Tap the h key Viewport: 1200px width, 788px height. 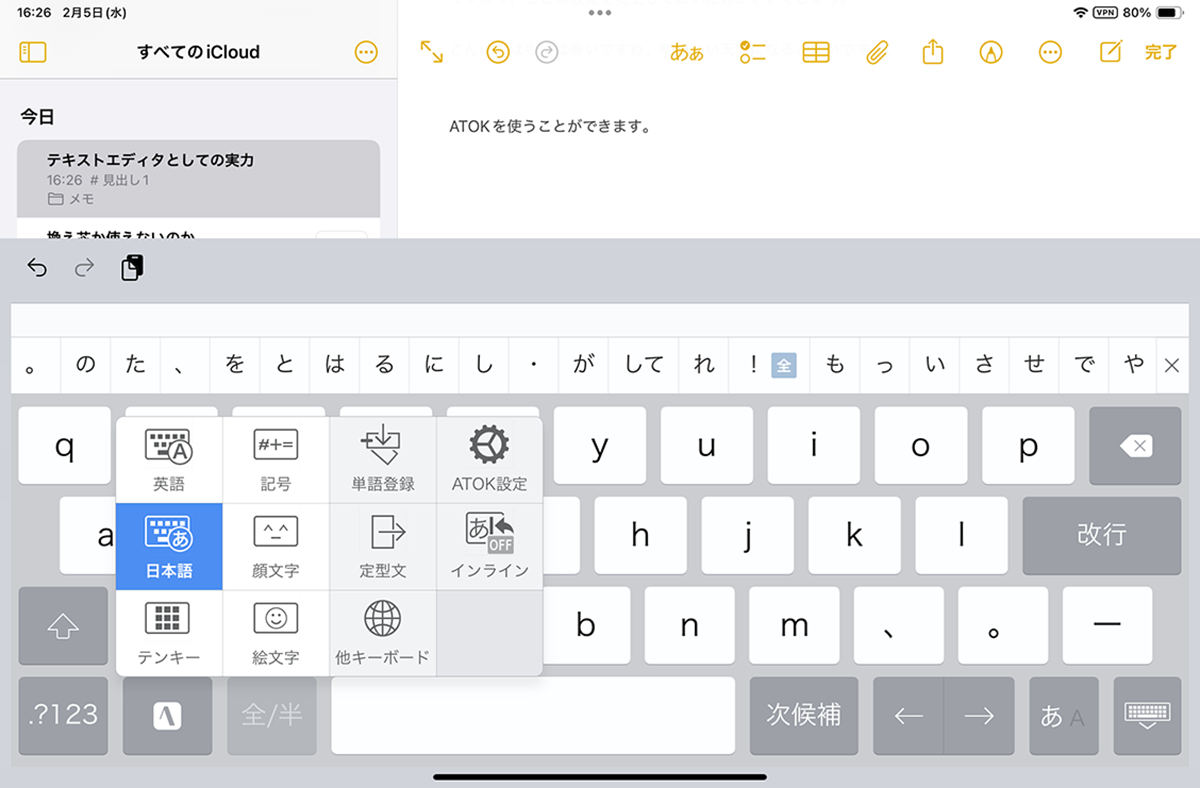pos(640,535)
